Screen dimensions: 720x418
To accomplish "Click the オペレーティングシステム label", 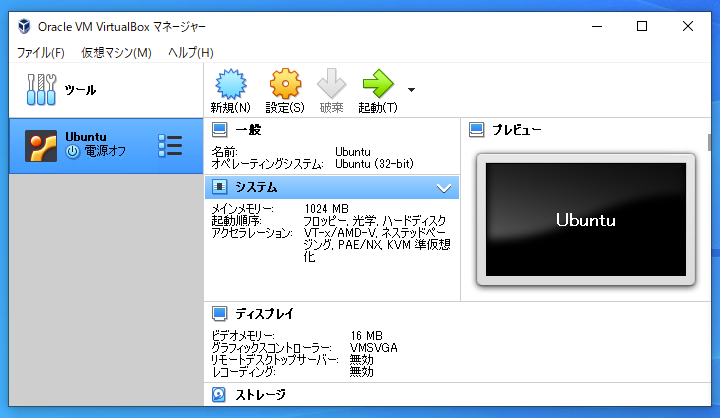I will click(267, 164).
